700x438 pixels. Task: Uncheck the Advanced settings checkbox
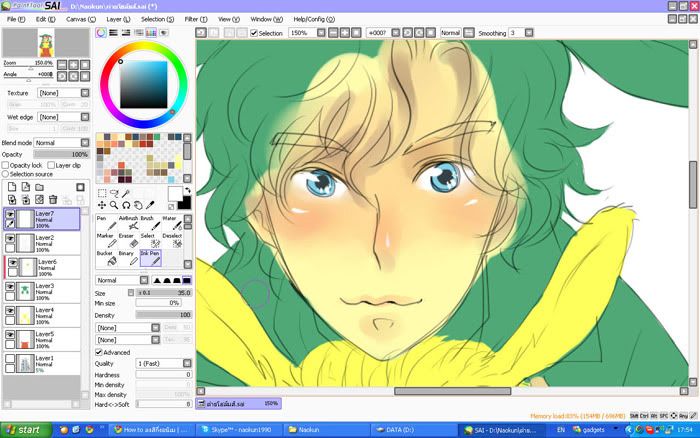pyautogui.click(x=98, y=352)
